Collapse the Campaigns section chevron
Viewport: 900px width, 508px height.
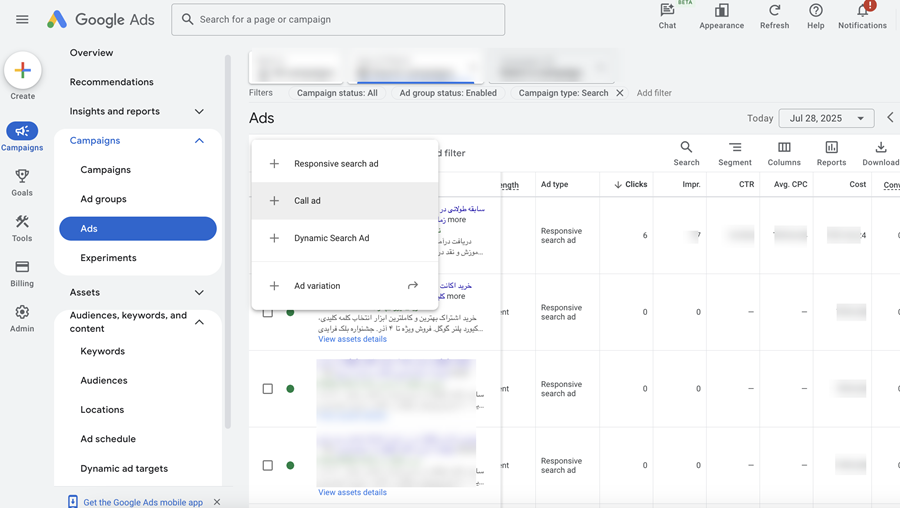tap(199, 141)
